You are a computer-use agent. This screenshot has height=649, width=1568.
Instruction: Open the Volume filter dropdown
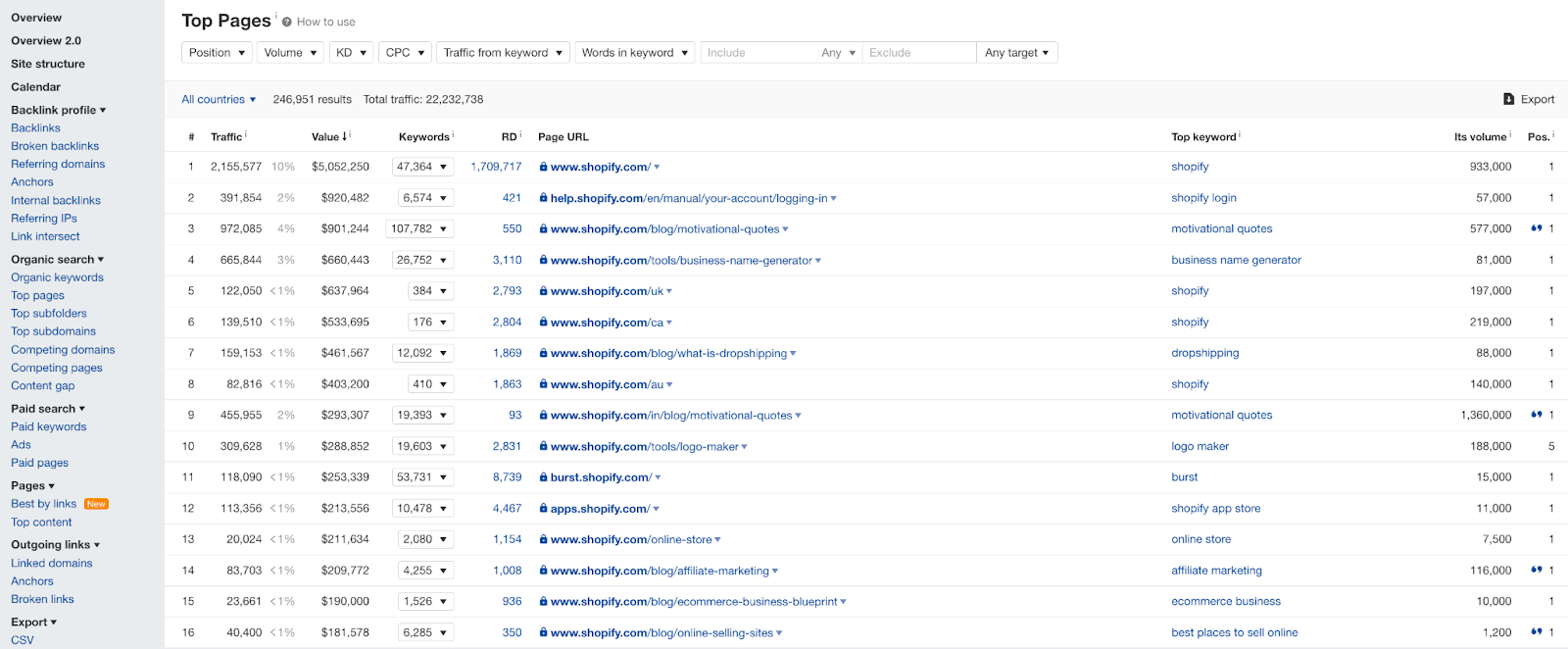tap(290, 53)
